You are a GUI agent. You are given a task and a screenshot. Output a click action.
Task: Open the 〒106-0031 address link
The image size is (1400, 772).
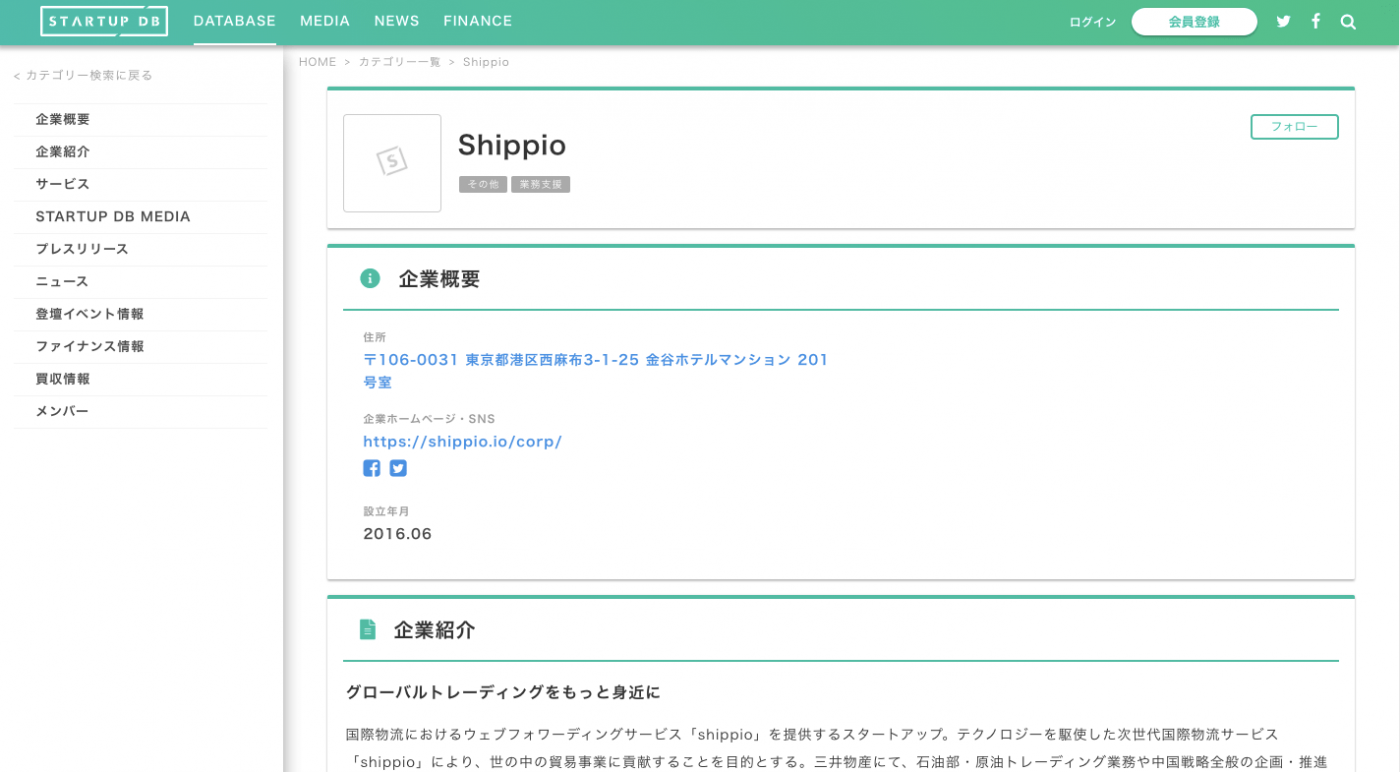click(x=596, y=371)
